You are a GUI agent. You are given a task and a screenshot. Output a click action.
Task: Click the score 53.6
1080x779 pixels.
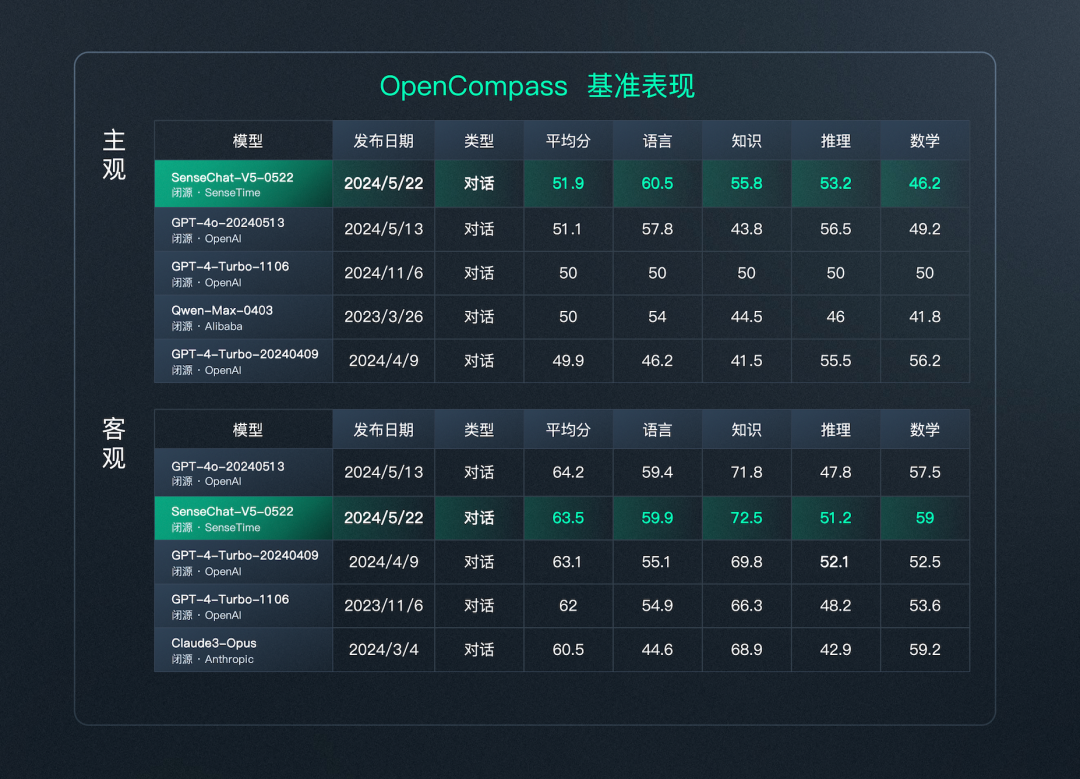(x=925, y=605)
